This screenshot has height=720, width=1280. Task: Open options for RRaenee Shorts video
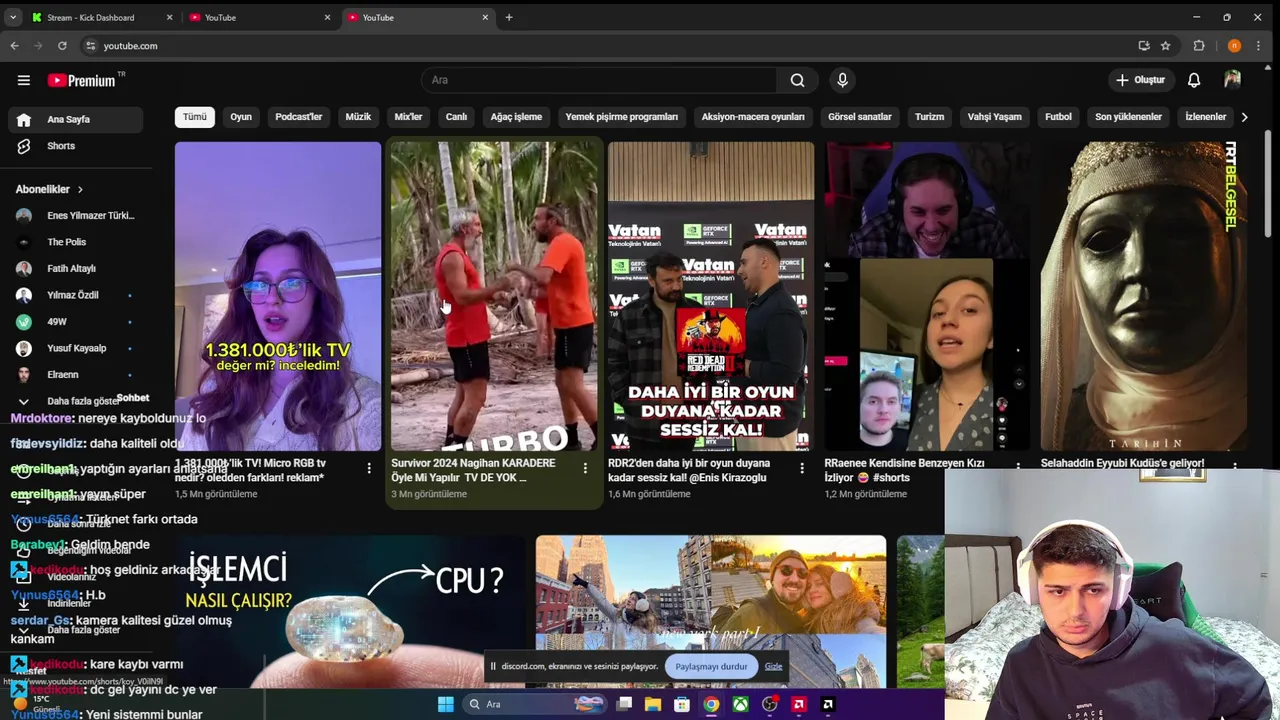(x=1018, y=467)
